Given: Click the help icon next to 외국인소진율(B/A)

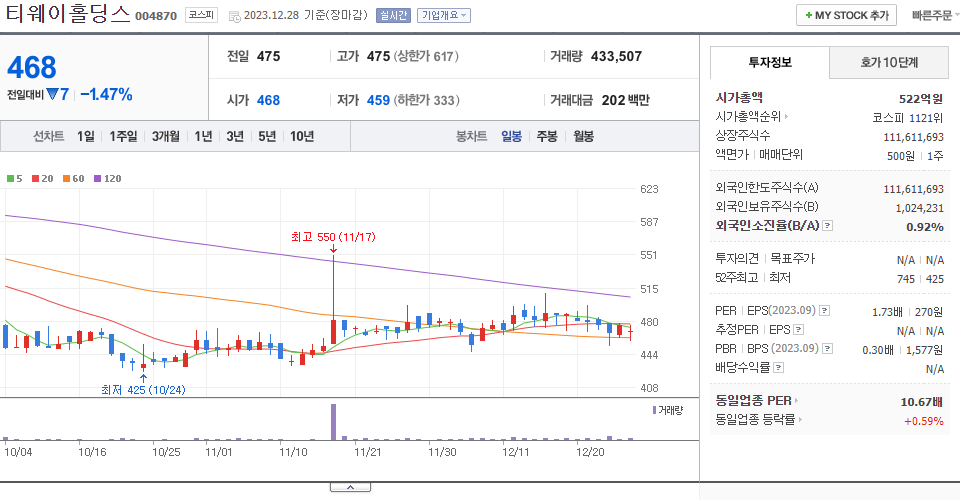Looking at the screenshot, I should pyautogui.click(x=827, y=226).
